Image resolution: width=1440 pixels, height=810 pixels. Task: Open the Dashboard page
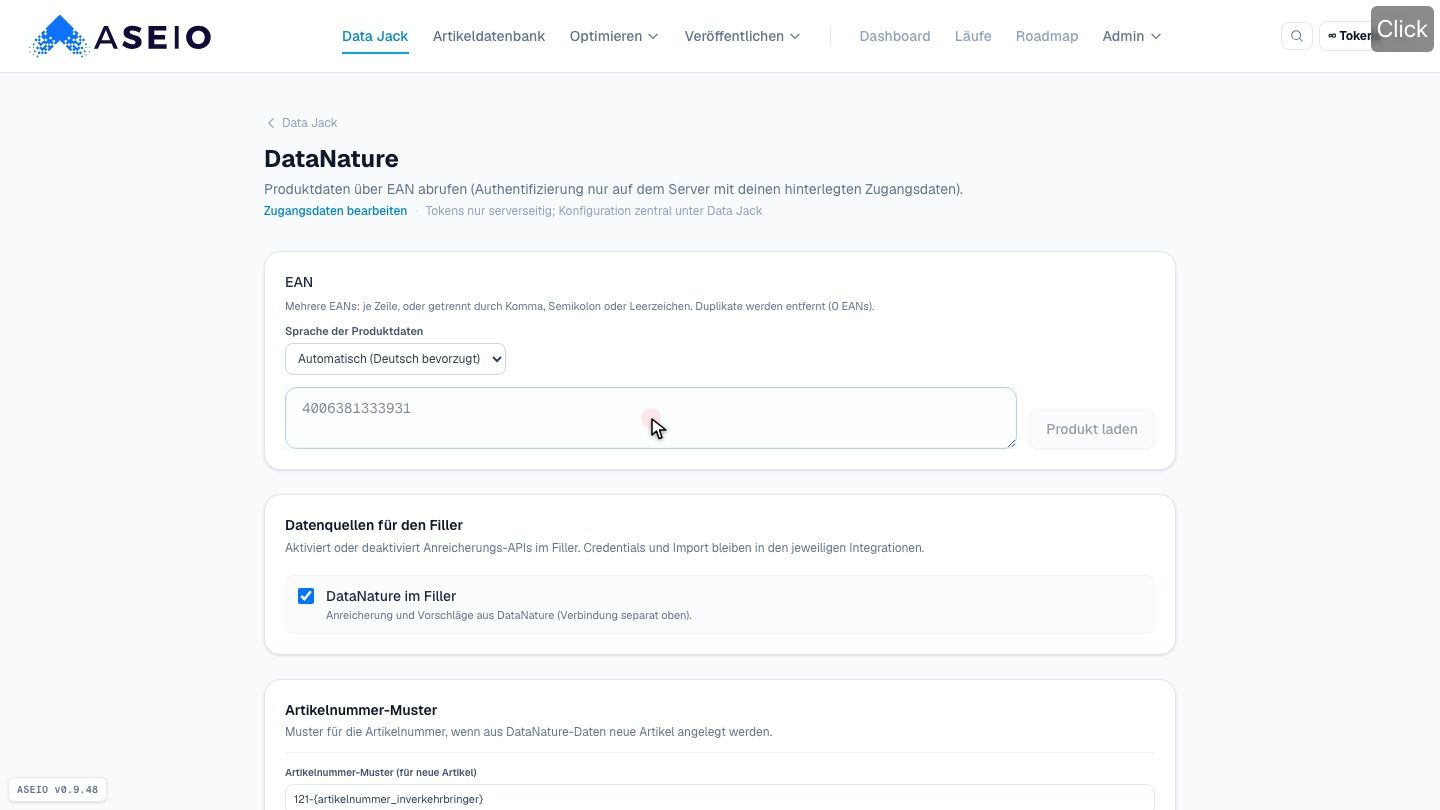coord(895,36)
